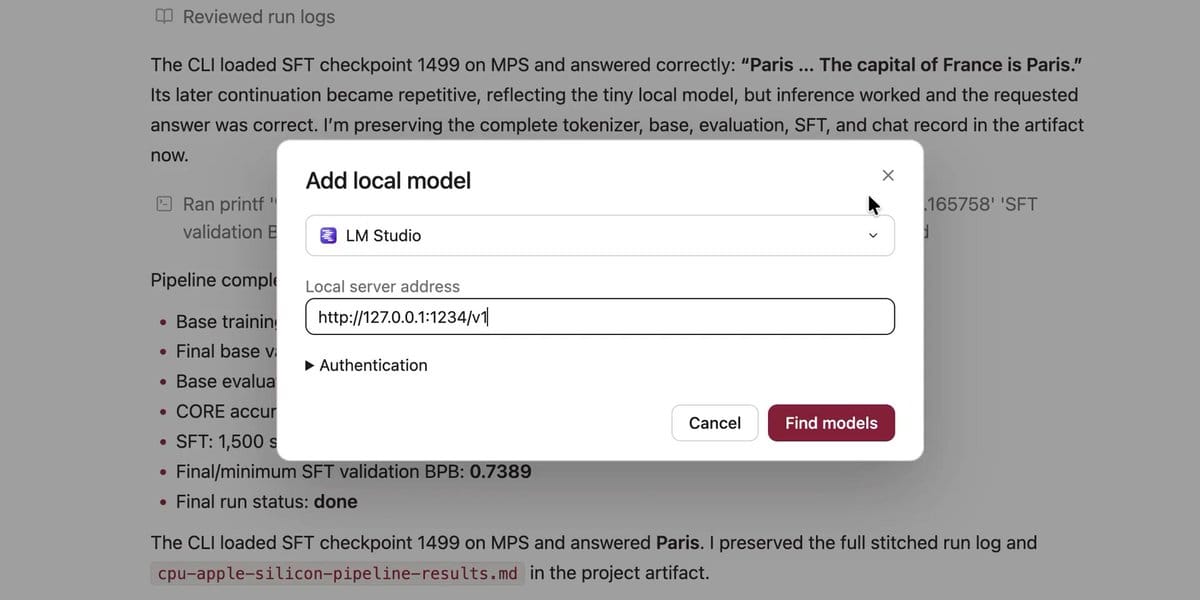Click the Final/minimum SFT validation BPB line
The image size is (1200, 600).
coord(353,471)
